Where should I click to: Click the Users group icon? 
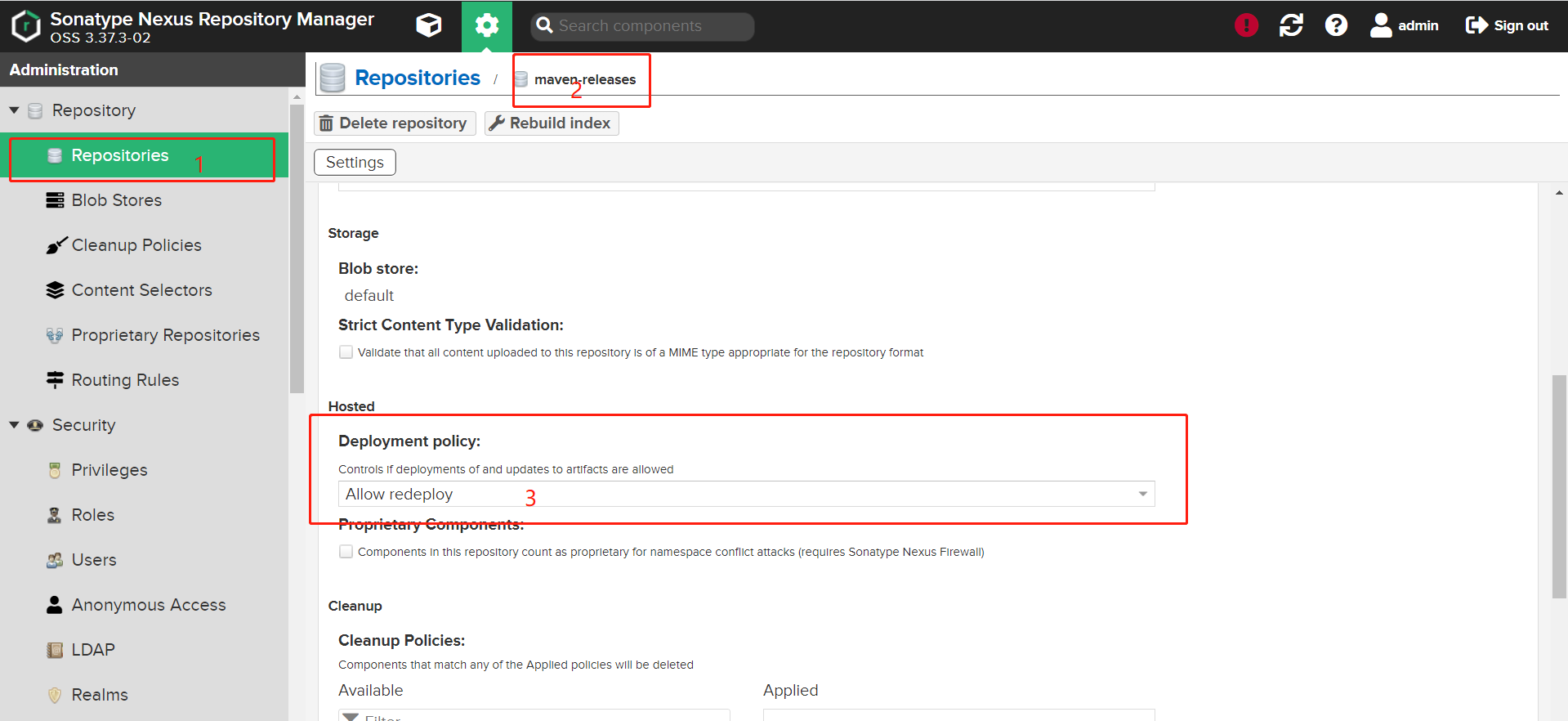55,560
